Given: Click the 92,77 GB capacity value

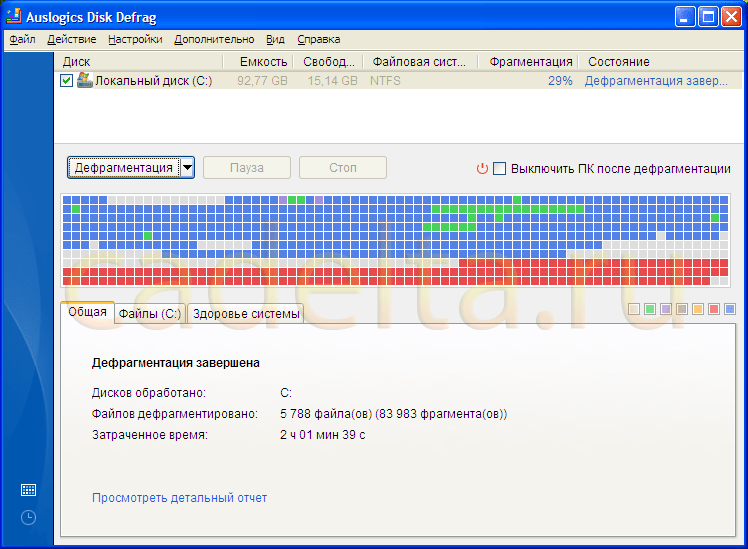Looking at the screenshot, I should (262, 81).
